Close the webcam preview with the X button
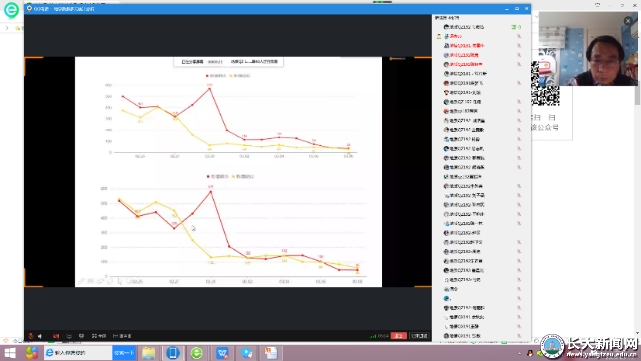 (628, 21)
